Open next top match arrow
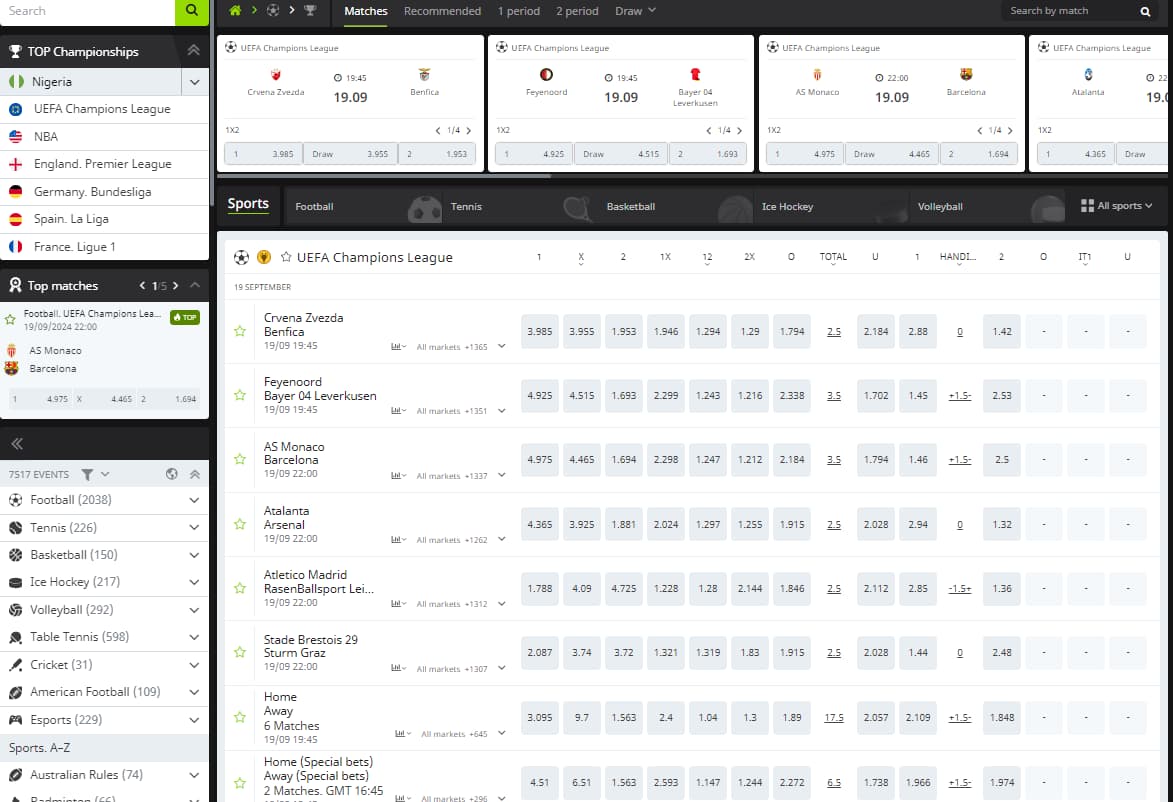1173x802 pixels. [175, 286]
